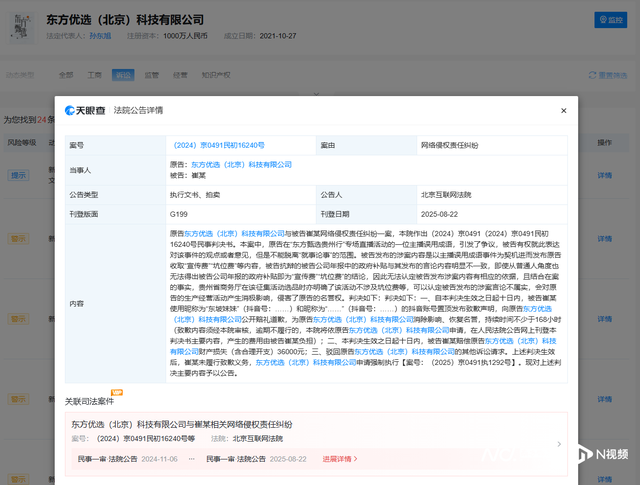Image resolution: width=640 pixels, height=485 pixels.
Task: Select the 诉讼 filter tab
Action: [123, 75]
